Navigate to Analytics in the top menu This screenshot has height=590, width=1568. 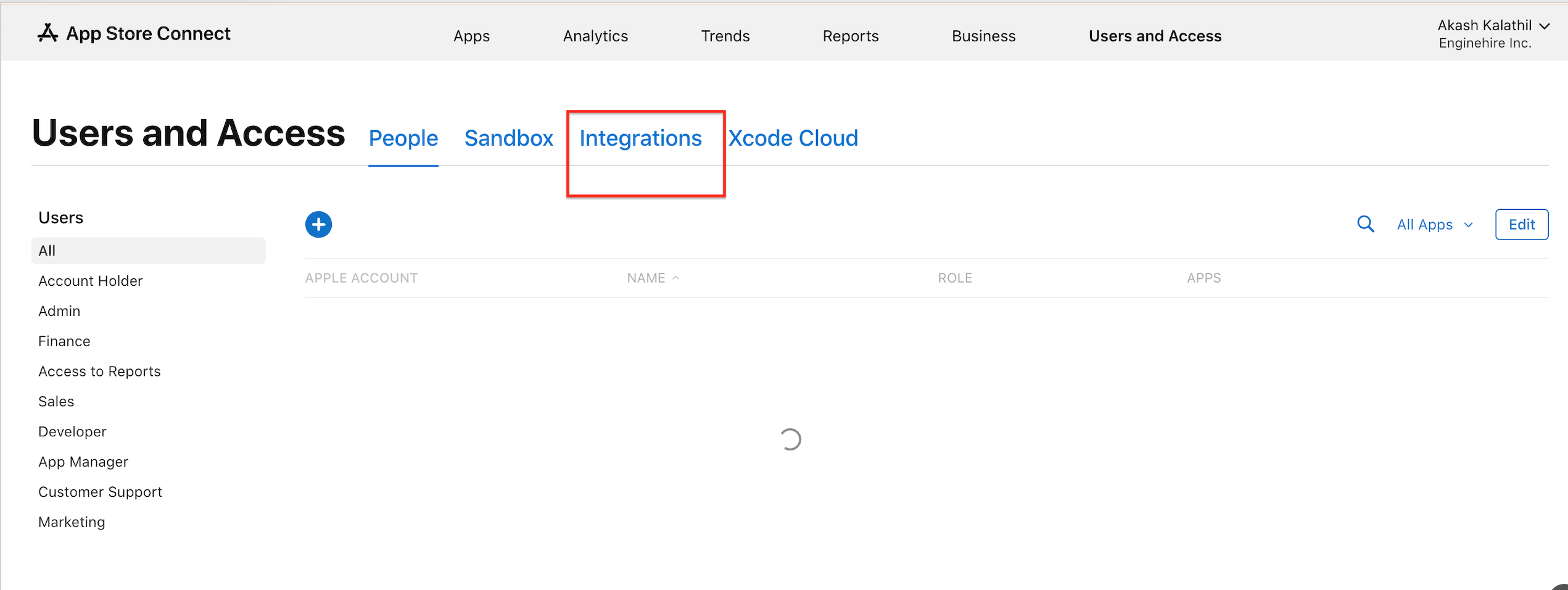click(595, 35)
